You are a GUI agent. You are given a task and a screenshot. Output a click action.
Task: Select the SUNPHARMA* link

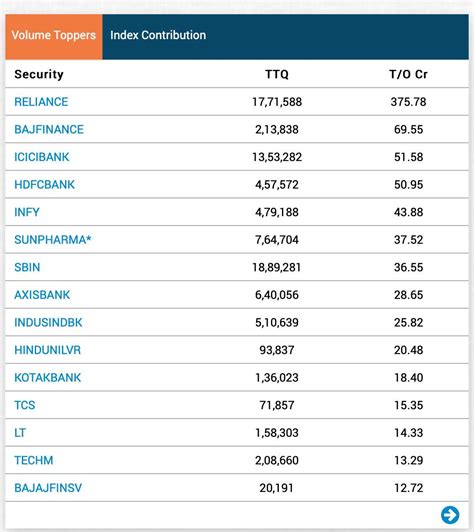point(53,240)
